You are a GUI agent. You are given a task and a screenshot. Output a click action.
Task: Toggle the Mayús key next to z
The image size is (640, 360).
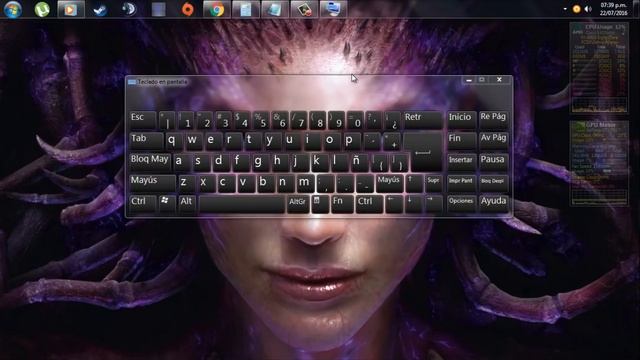pos(152,183)
